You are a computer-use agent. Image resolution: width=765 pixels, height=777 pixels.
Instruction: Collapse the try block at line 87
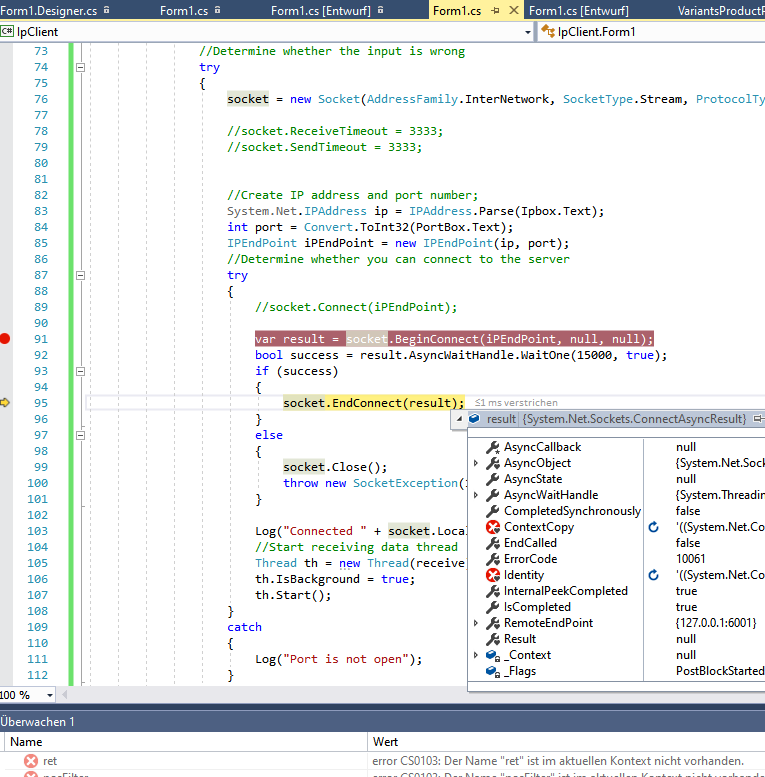[80, 276]
